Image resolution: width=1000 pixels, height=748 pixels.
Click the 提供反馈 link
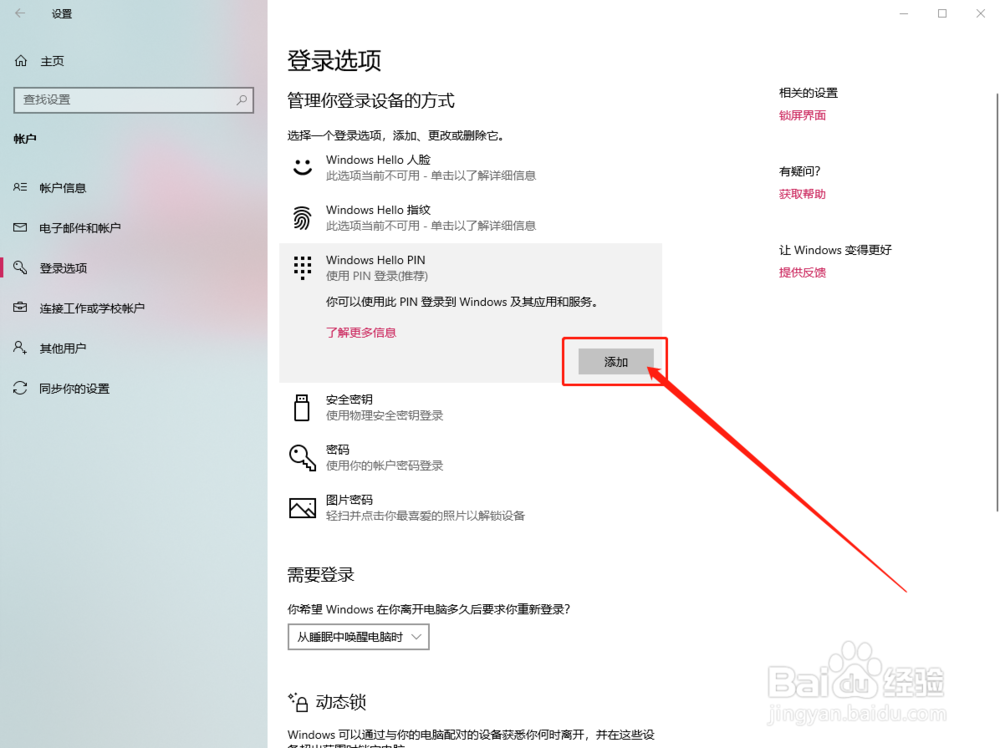tap(802, 272)
